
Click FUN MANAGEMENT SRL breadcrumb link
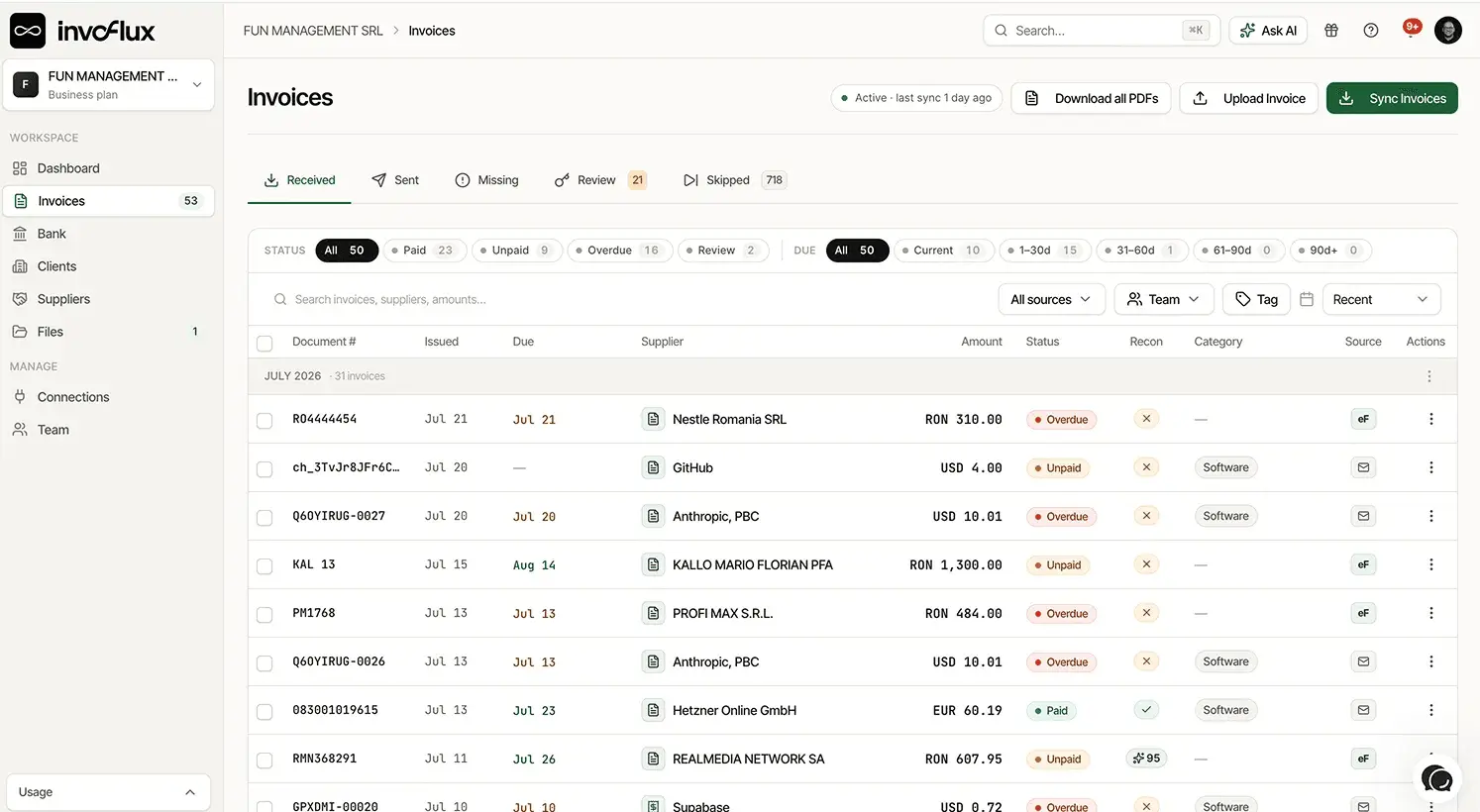313,31
